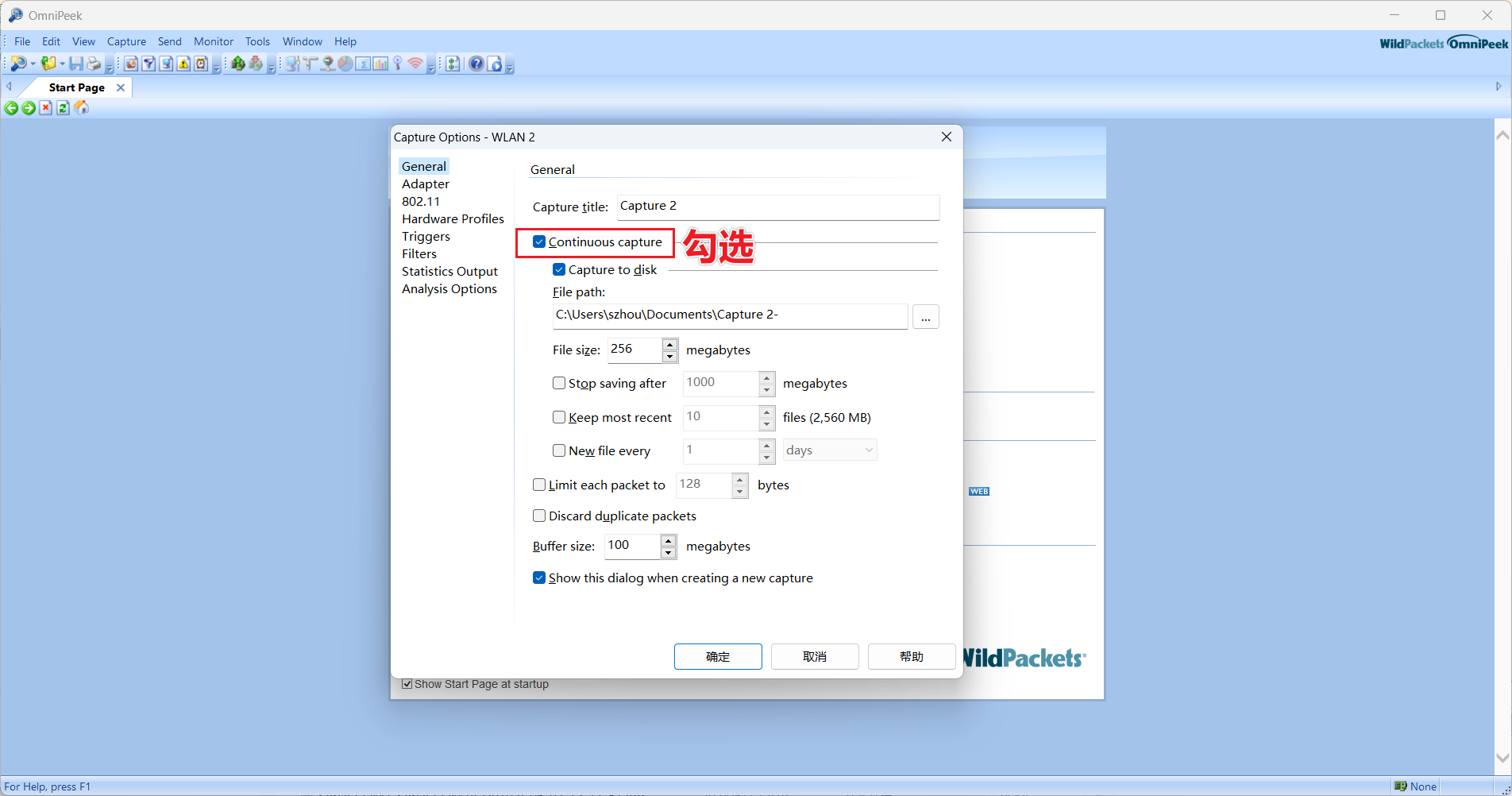1512x796 pixels.
Task: Enable Discard duplicate packets checkbox
Action: pos(539,516)
